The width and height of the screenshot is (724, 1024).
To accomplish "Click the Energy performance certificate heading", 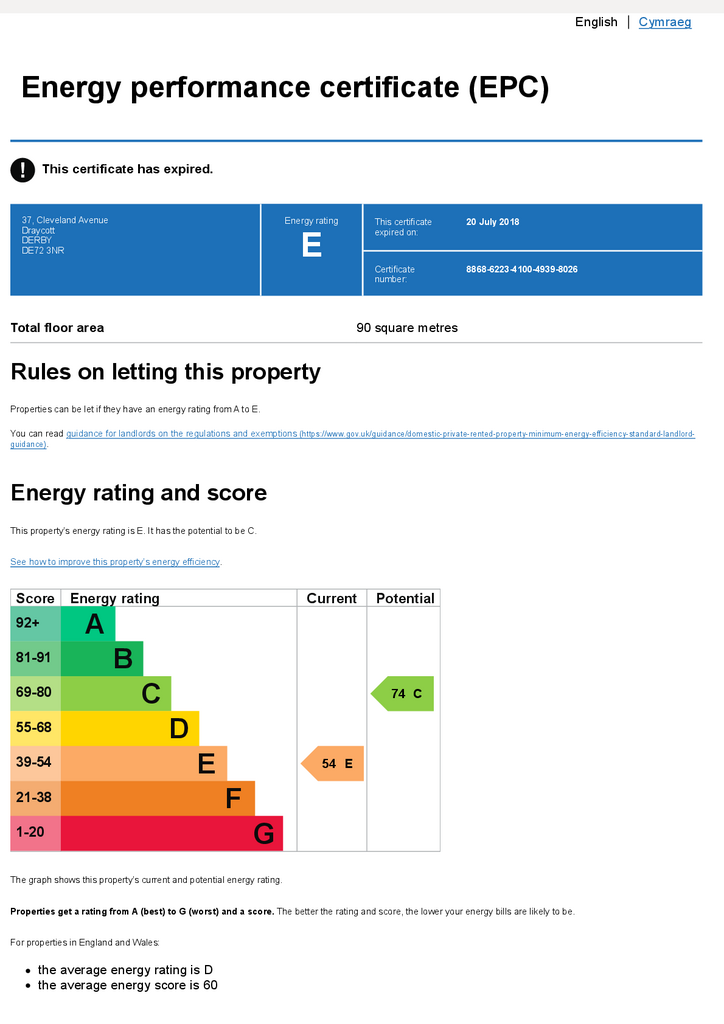I will point(285,88).
